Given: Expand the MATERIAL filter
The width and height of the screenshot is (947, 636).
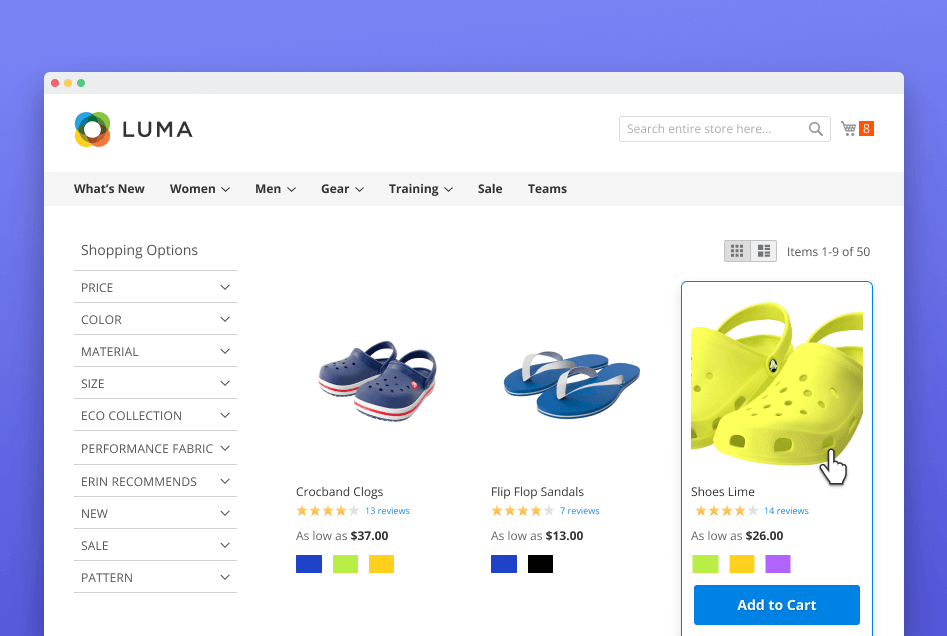Looking at the screenshot, I should click(155, 351).
